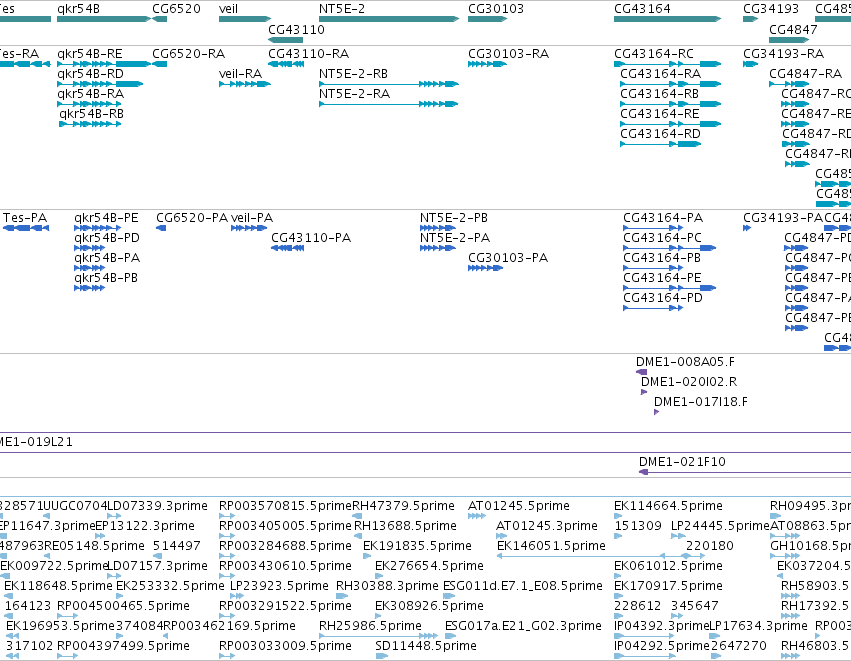The width and height of the screenshot is (851, 661).
Task: Click the CG34193-RA transcript
Action: point(751,64)
